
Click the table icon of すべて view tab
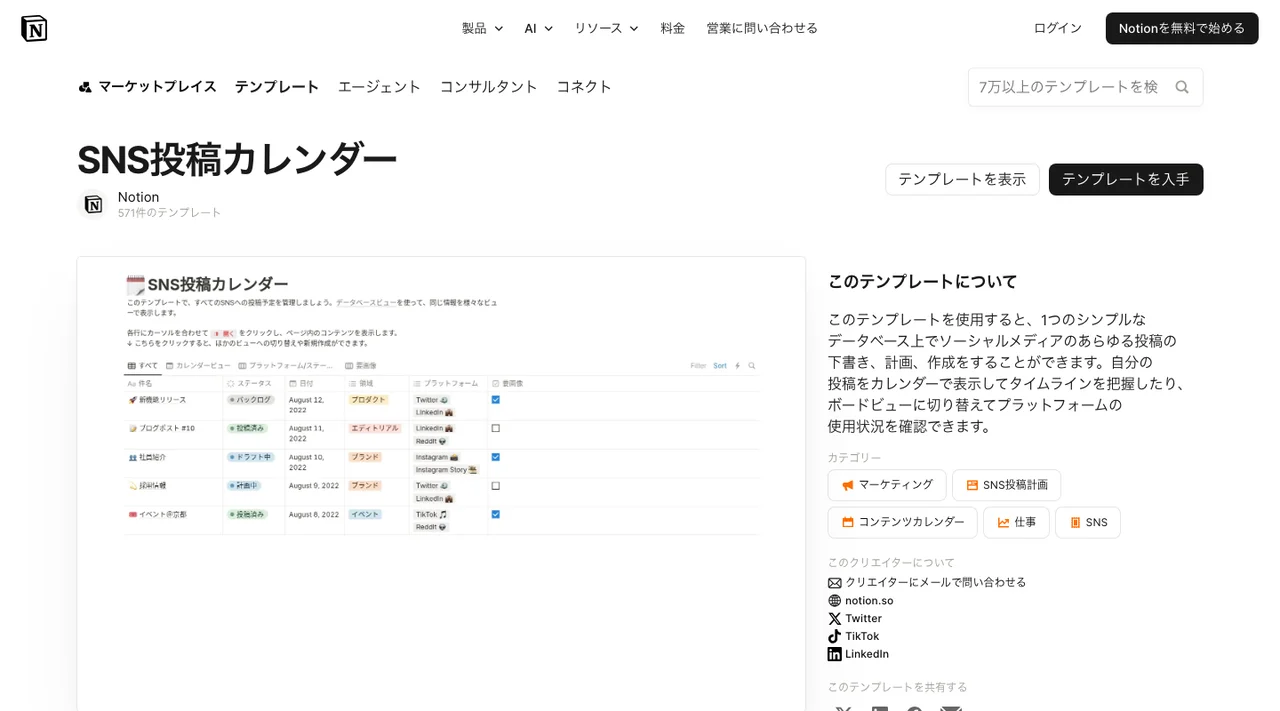click(x=131, y=366)
